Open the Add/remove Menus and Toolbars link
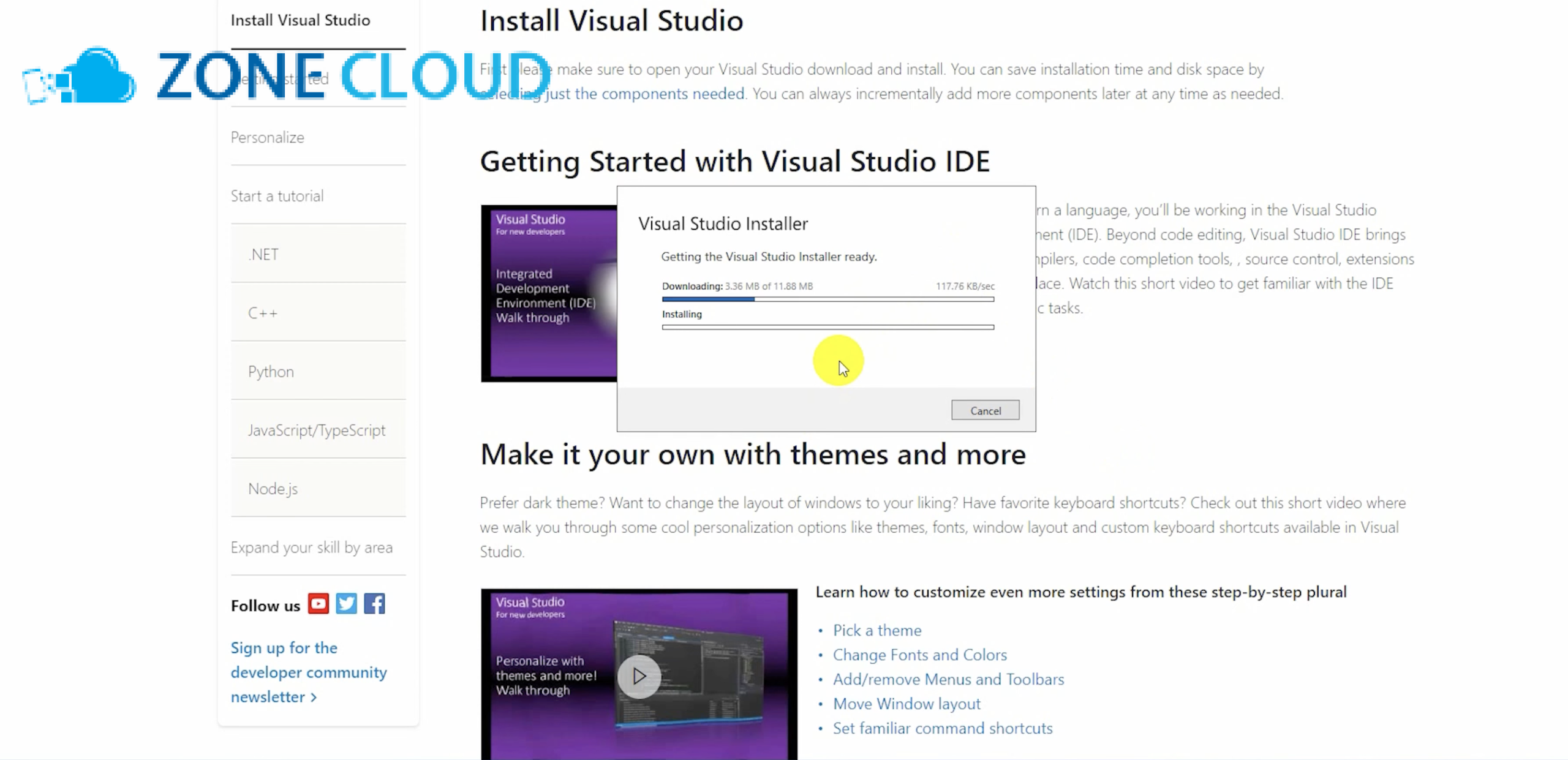1568x760 pixels. click(x=948, y=679)
